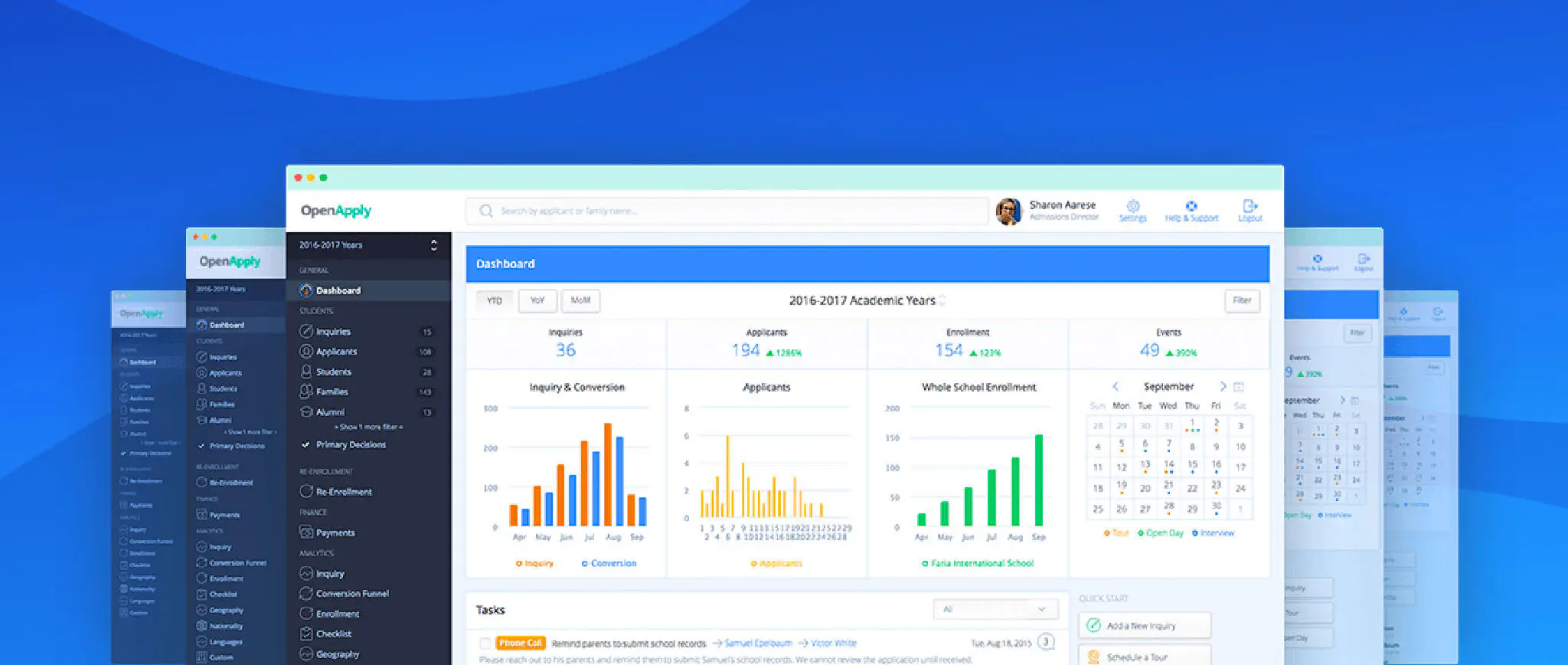Click the Filter button
1568x665 pixels.
pyautogui.click(x=1242, y=300)
